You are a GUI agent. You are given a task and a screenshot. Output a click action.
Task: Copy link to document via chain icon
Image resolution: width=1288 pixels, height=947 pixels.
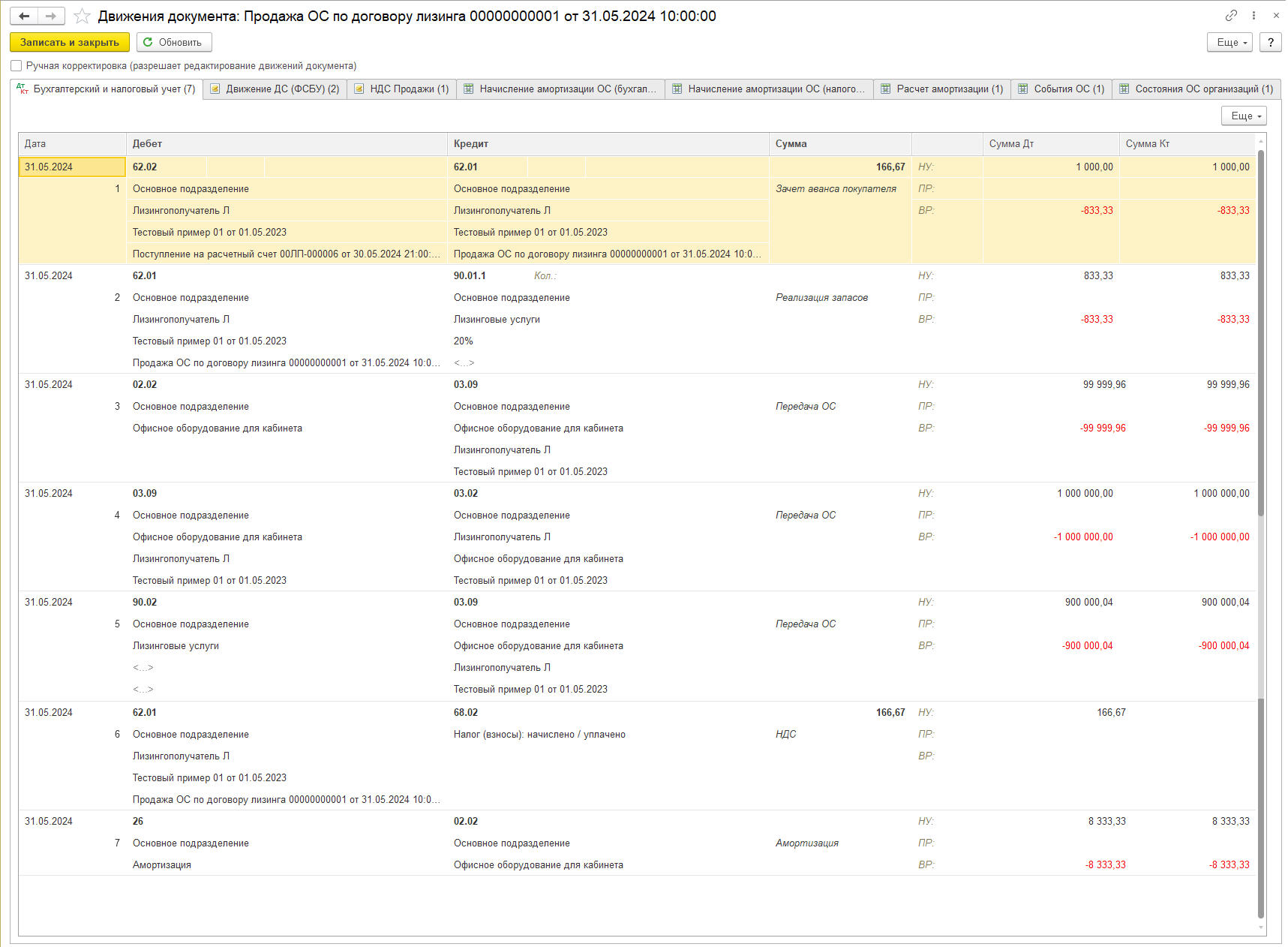click(1231, 15)
